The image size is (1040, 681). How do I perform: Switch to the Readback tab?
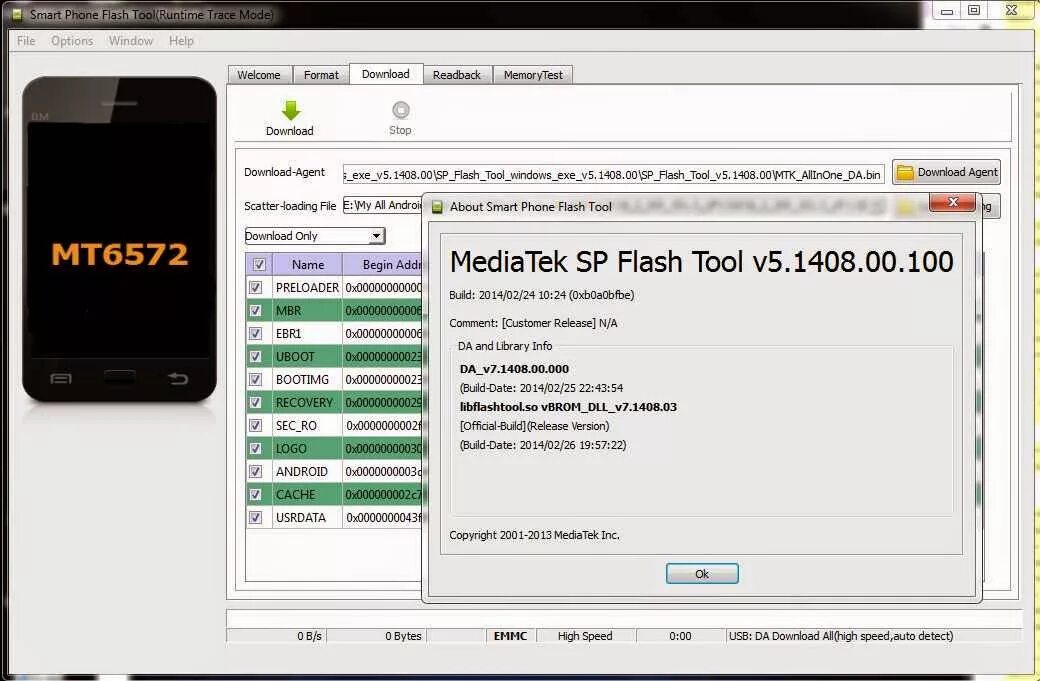pyautogui.click(x=456, y=75)
